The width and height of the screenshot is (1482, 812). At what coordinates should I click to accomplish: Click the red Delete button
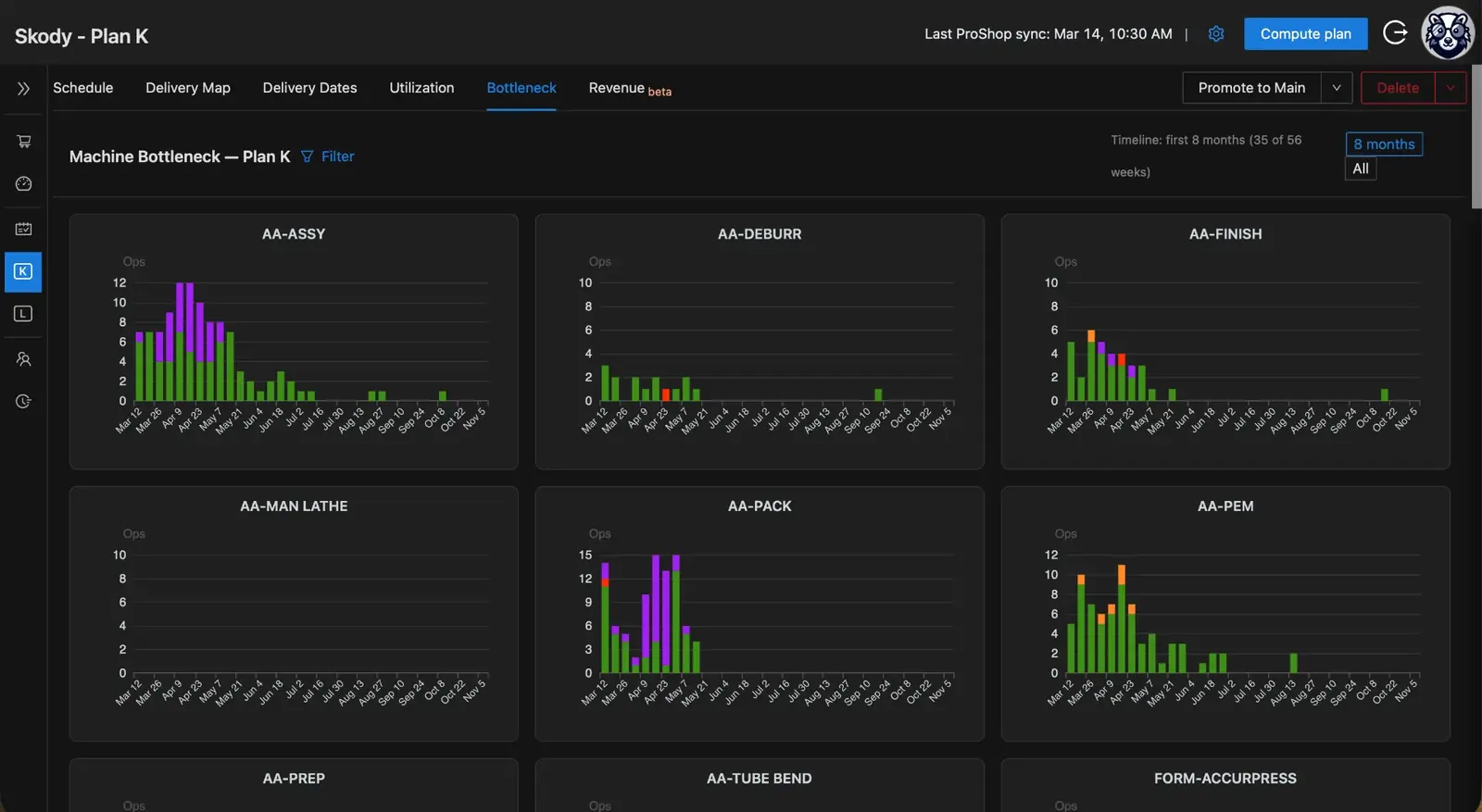pyautogui.click(x=1398, y=88)
